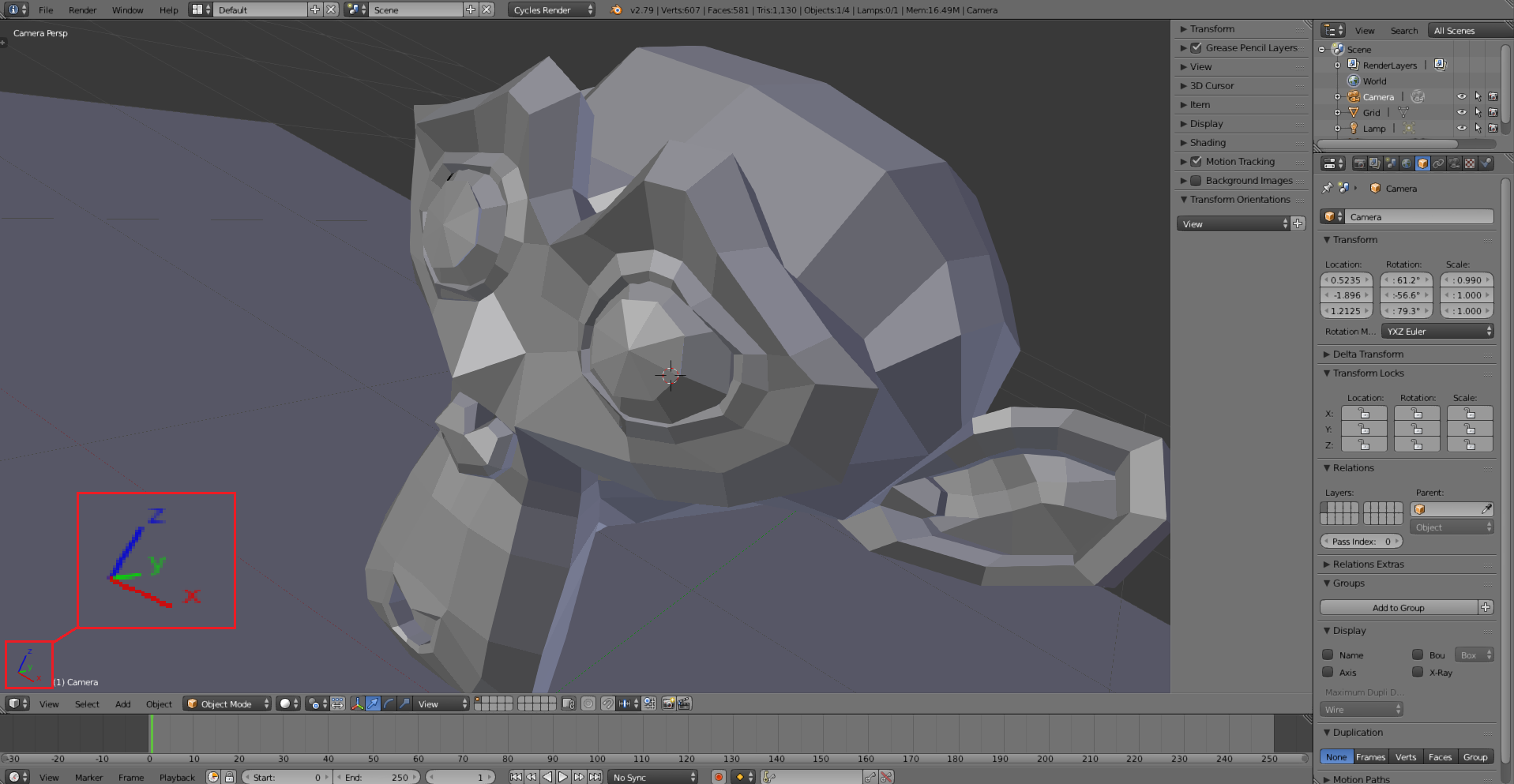
Task: Play animation in reverse
Action: pyautogui.click(x=547, y=777)
